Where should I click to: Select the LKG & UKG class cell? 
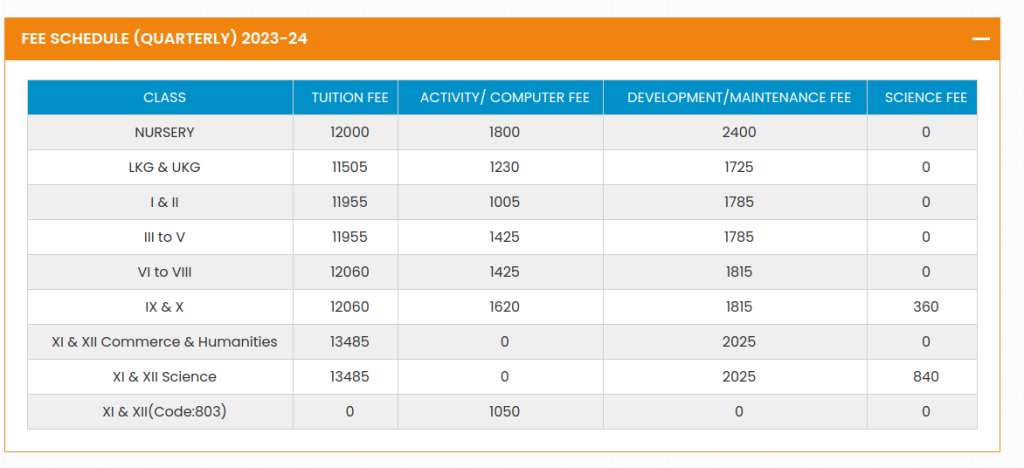pyautogui.click(x=164, y=167)
